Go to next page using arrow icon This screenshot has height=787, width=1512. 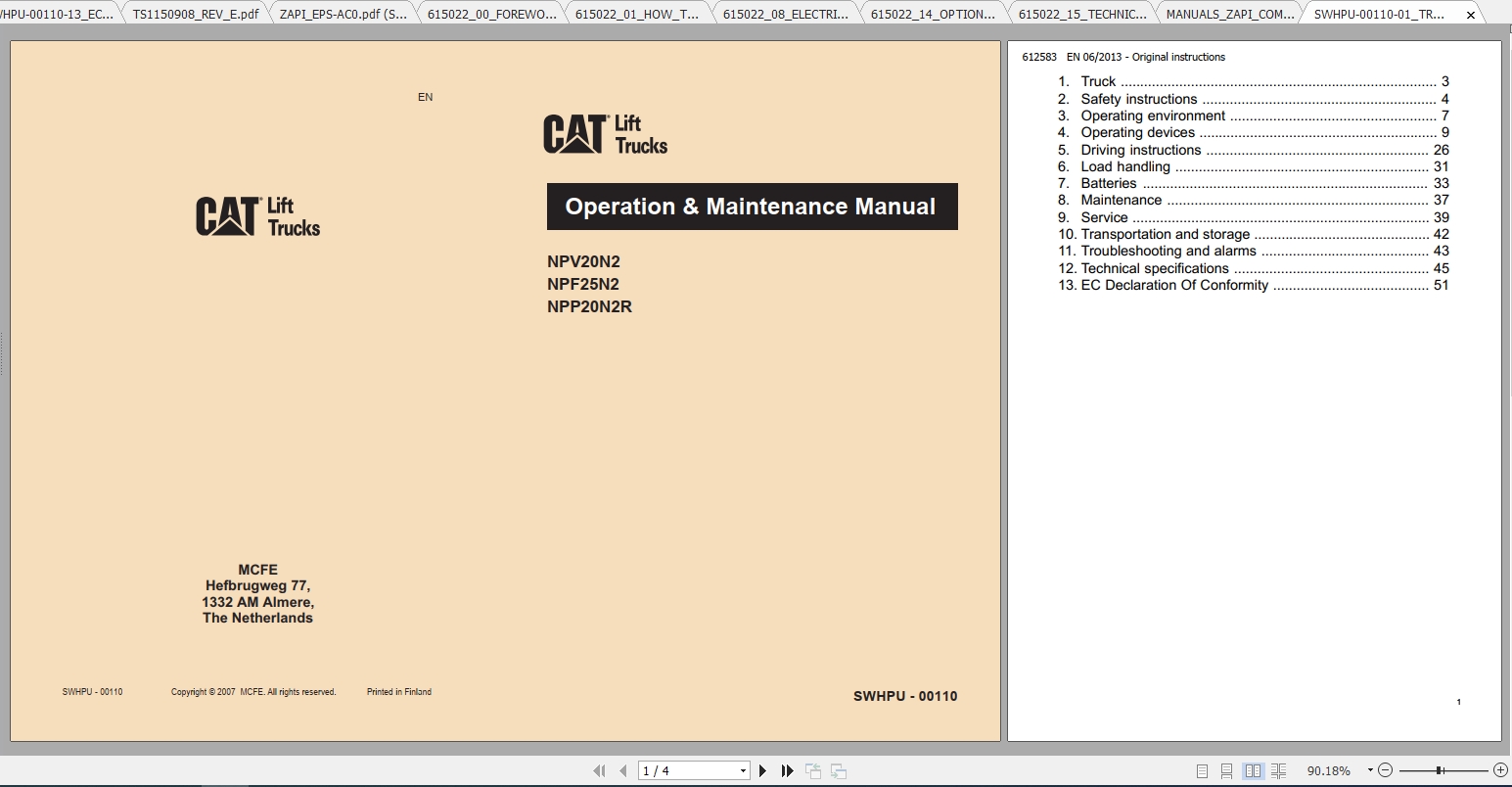762,770
